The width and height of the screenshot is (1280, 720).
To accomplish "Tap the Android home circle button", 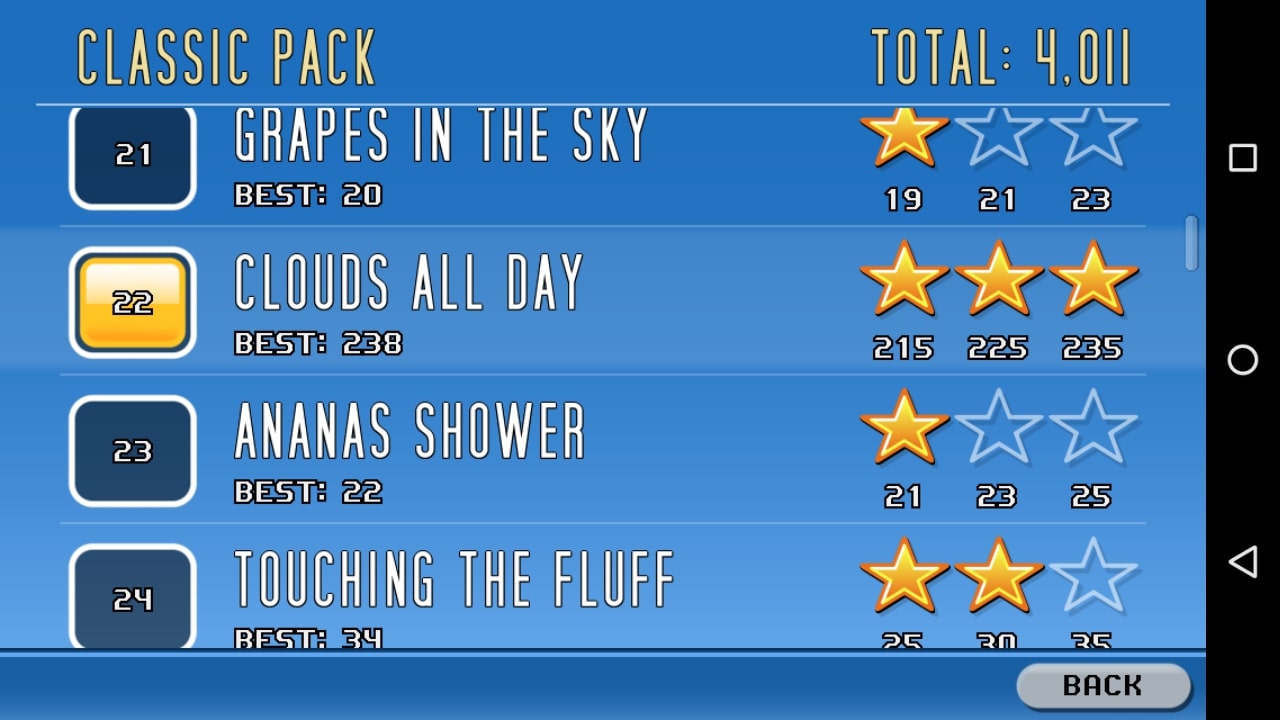I will click(1242, 360).
